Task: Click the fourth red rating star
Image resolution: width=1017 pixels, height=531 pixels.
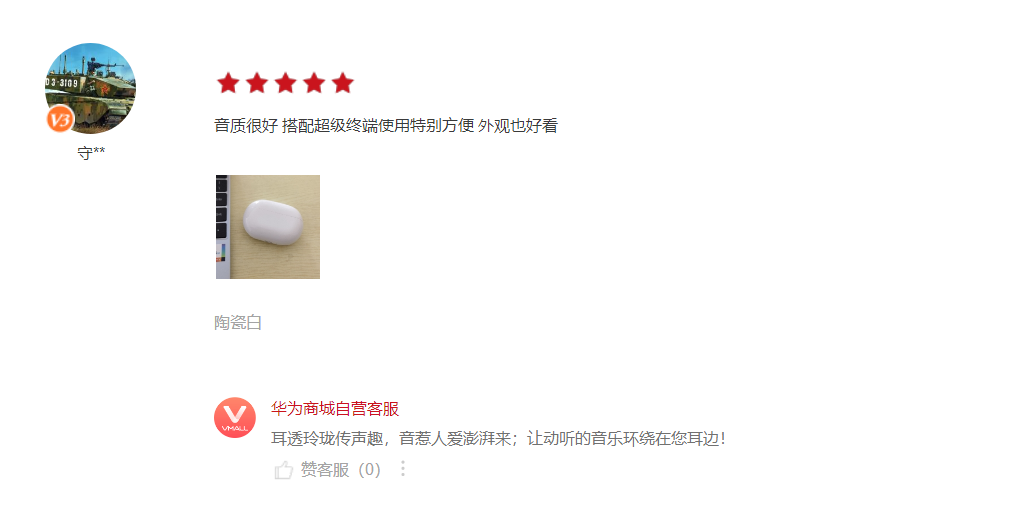Action: [x=314, y=83]
